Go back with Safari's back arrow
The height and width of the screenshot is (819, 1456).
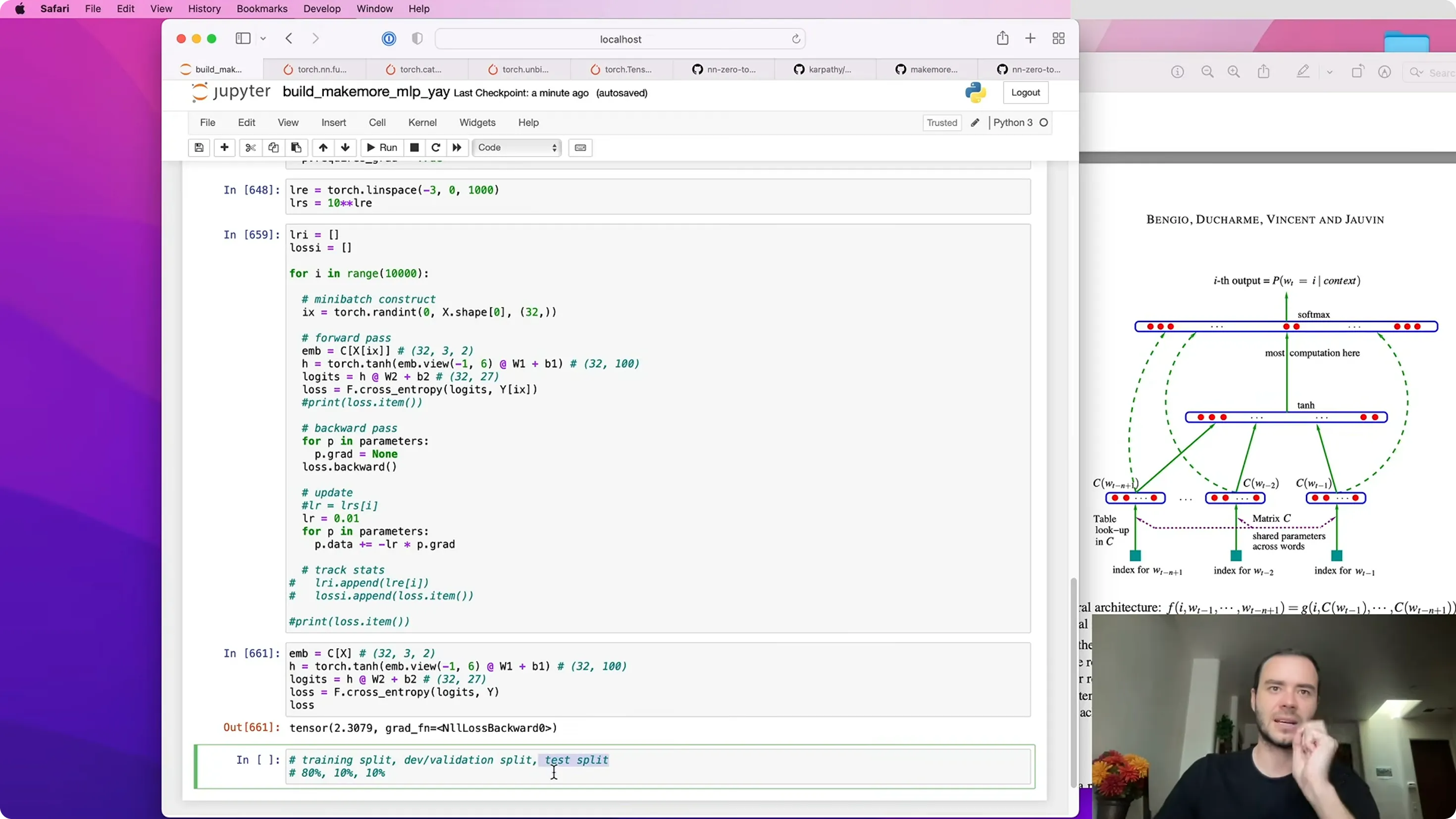click(x=289, y=39)
